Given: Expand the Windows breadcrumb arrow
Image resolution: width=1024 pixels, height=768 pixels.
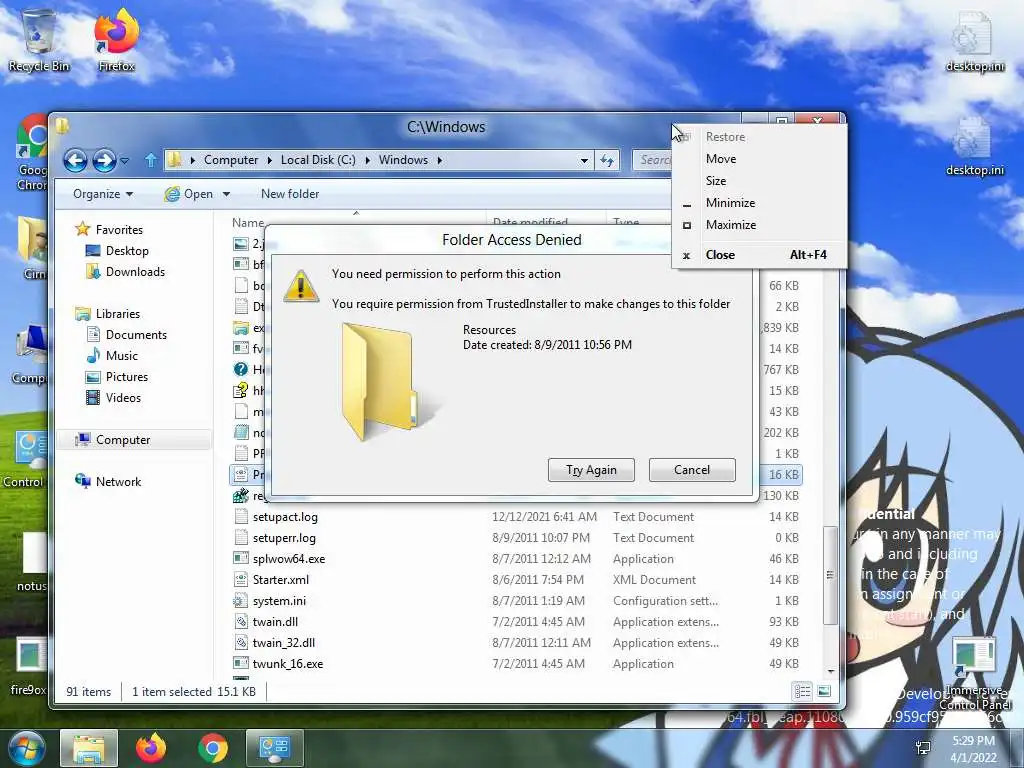Looking at the screenshot, I should coord(440,160).
